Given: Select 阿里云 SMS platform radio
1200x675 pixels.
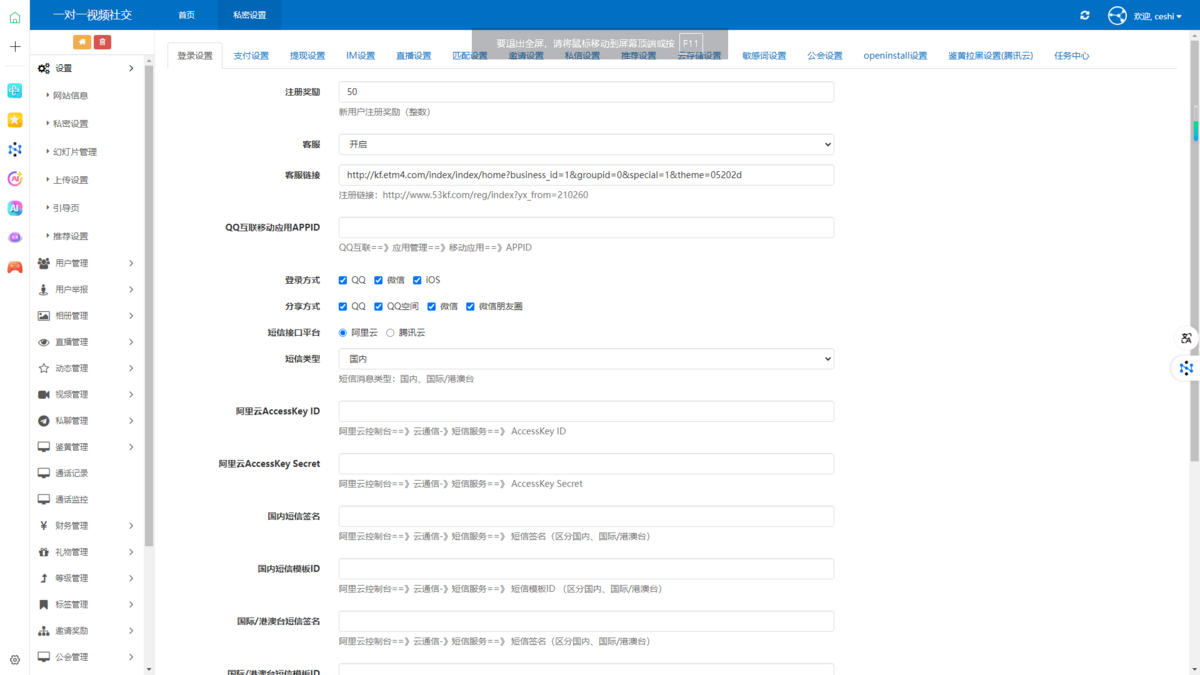Looking at the screenshot, I should 343,333.
